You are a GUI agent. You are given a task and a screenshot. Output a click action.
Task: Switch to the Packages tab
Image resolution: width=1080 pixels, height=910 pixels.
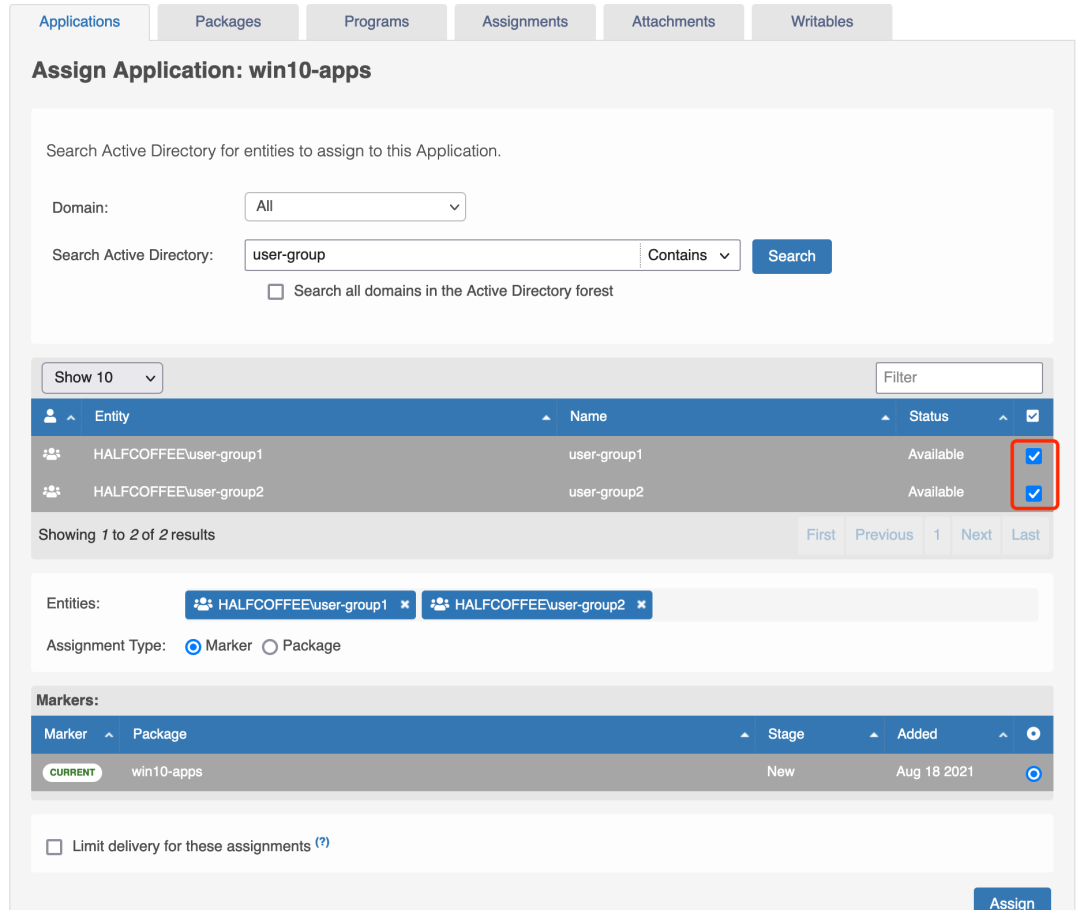(x=228, y=21)
